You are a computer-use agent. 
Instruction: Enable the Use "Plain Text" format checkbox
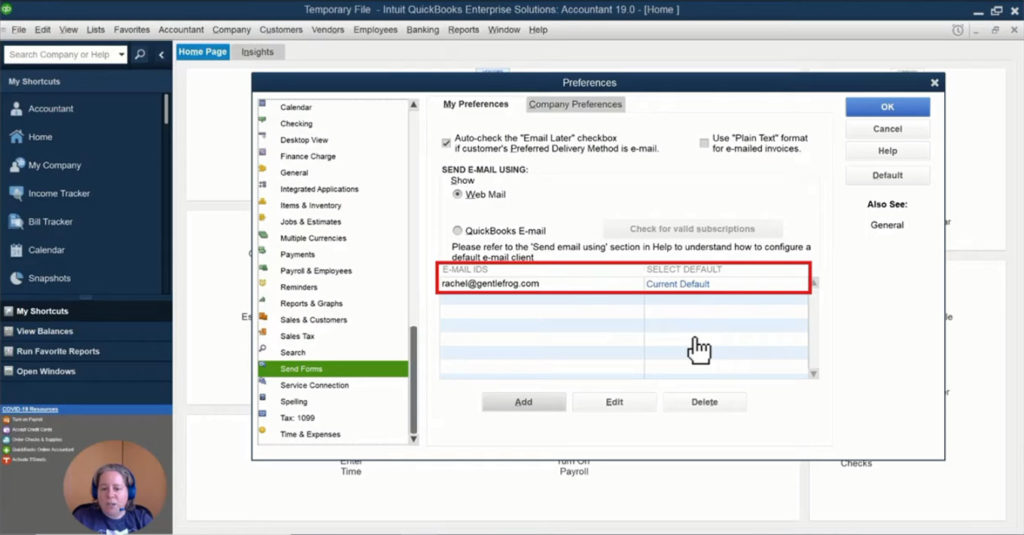click(704, 143)
